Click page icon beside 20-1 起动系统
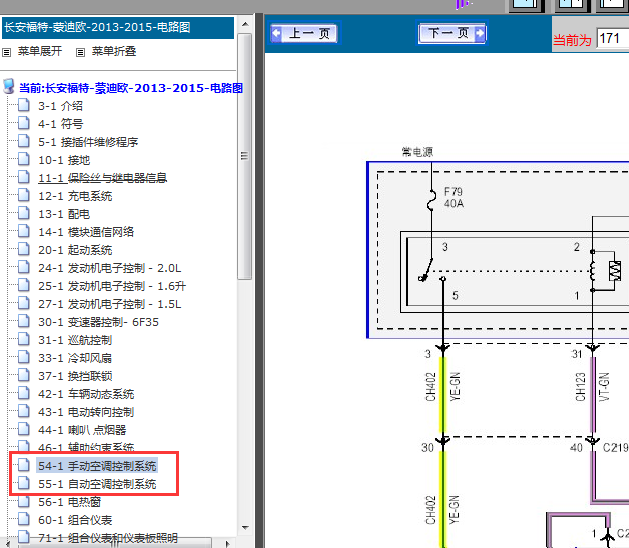Image resolution: width=629 pixels, height=548 pixels. click(24, 249)
